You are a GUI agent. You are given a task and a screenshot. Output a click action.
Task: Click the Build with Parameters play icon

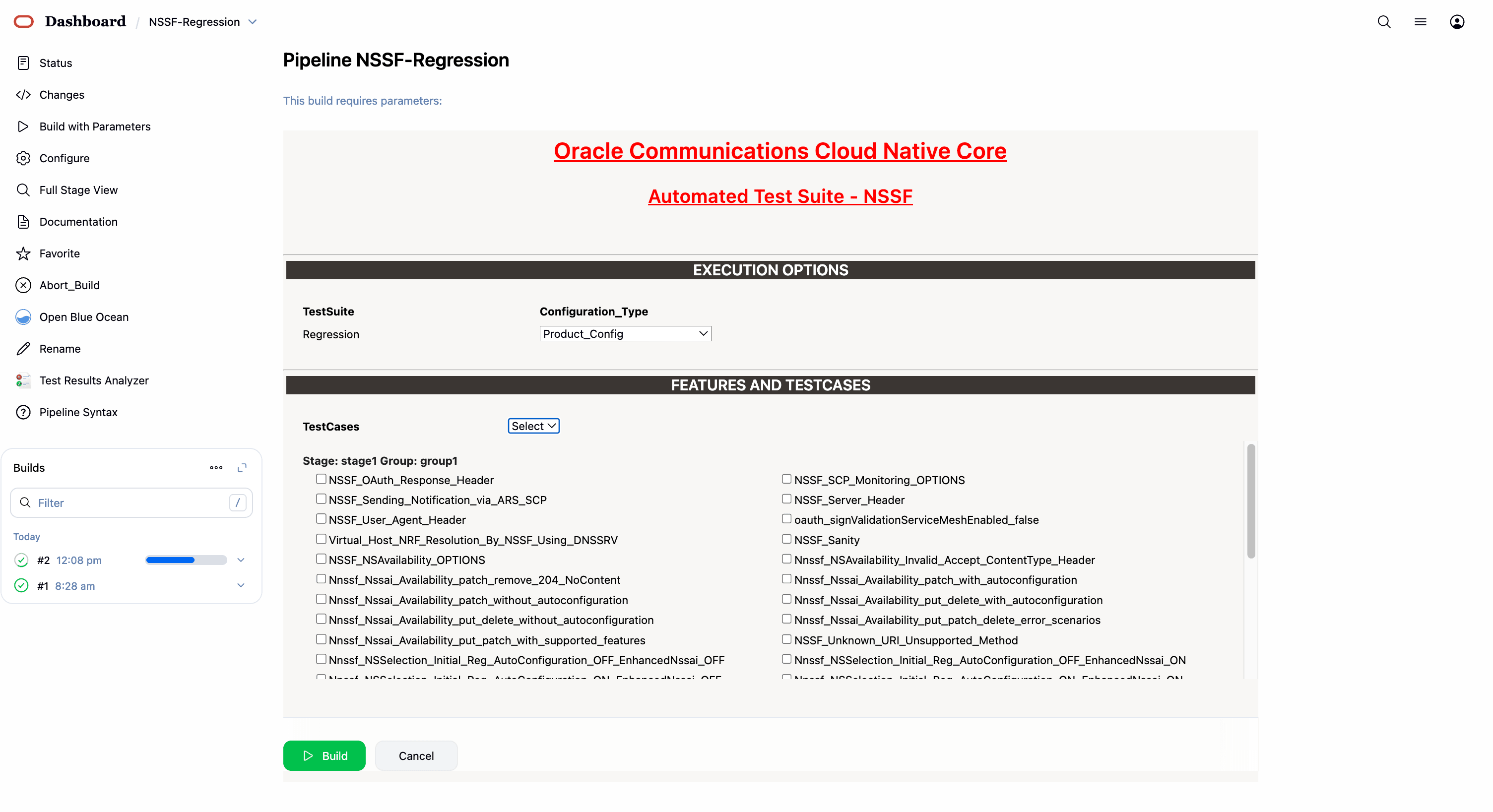tap(23, 126)
